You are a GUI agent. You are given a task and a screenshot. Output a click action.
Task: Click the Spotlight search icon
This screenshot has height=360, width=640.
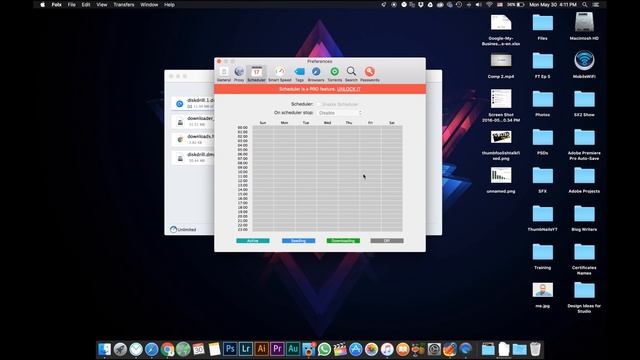click(585, 5)
